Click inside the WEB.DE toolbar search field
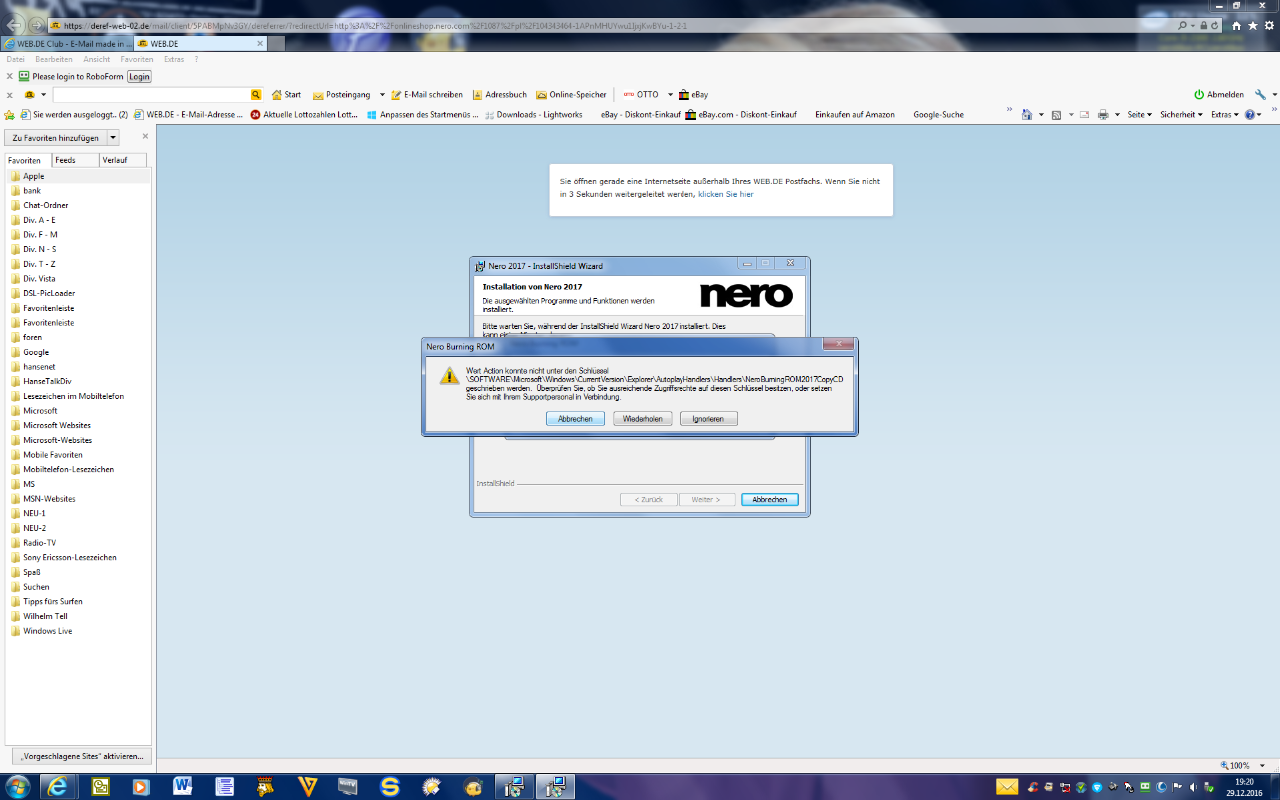The width and height of the screenshot is (1280, 800). coord(150,94)
